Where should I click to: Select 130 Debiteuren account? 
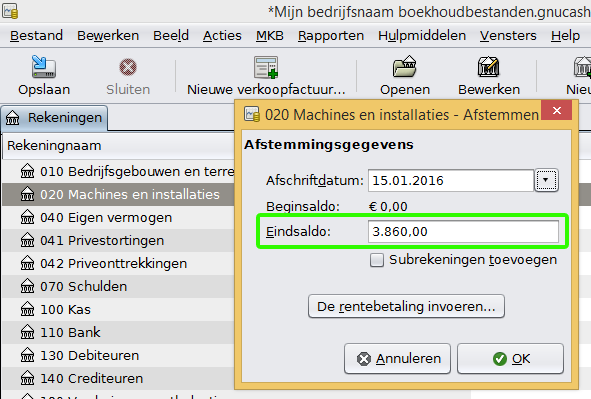[x=118, y=355]
